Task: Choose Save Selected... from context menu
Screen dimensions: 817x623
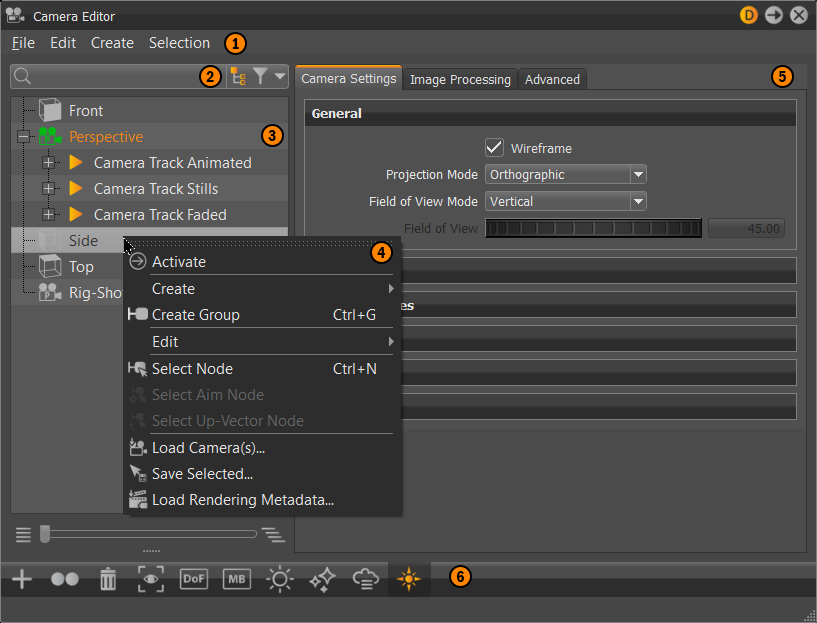Action: pyautogui.click(x=262, y=474)
